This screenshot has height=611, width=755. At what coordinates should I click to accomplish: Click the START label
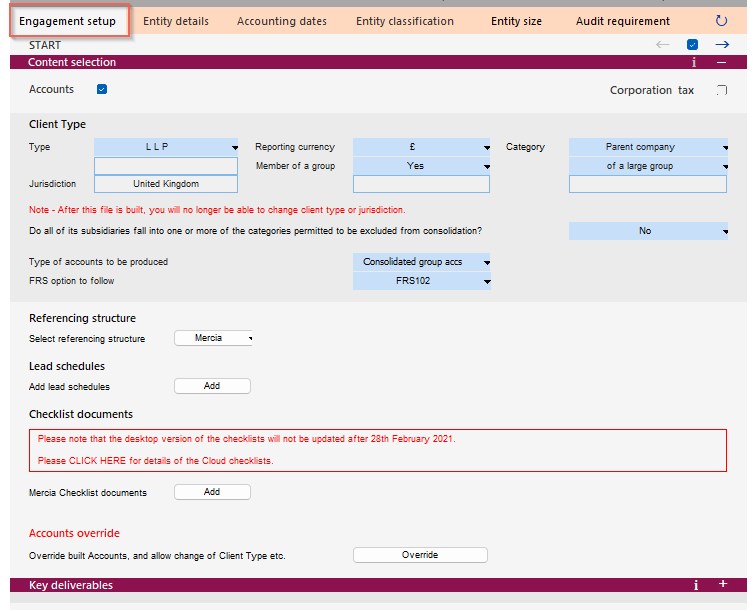pyautogui.click(x=45, y=45)
